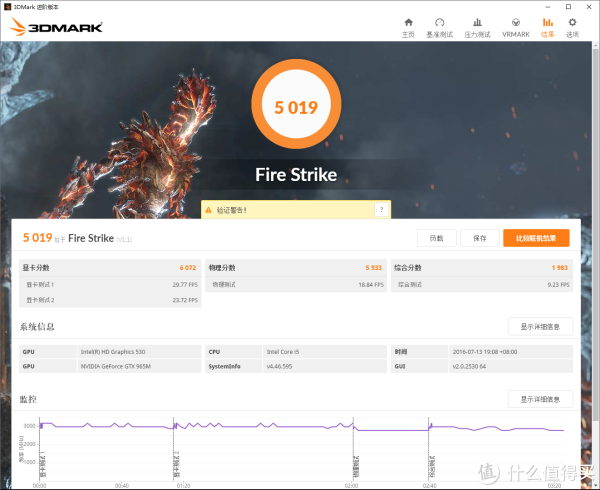This screenshot has height=490, width=600.
Task: Click the 监控 section heading
Action: click(28, 399)
